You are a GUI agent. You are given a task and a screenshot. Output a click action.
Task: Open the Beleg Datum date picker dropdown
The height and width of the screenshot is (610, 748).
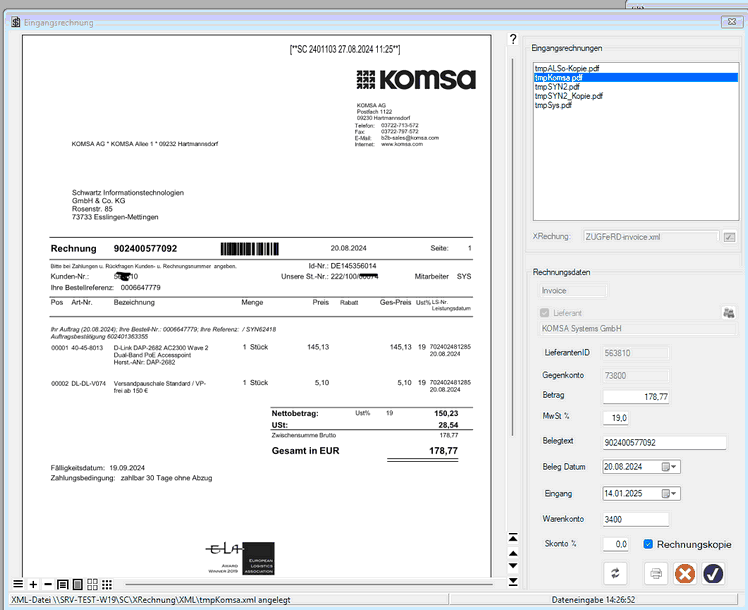click(670, 467)
